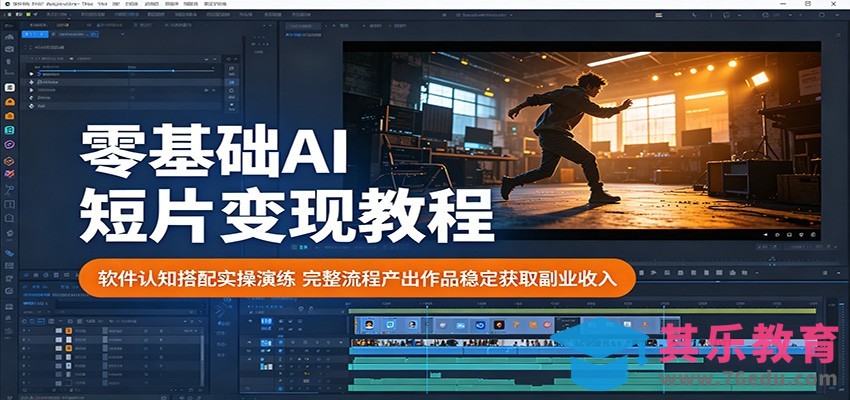The image size is (850, 400).
Task: Select the first avatar thumbnail on the timeline clip
Action: pyautogui.click(x=369, y=325)
